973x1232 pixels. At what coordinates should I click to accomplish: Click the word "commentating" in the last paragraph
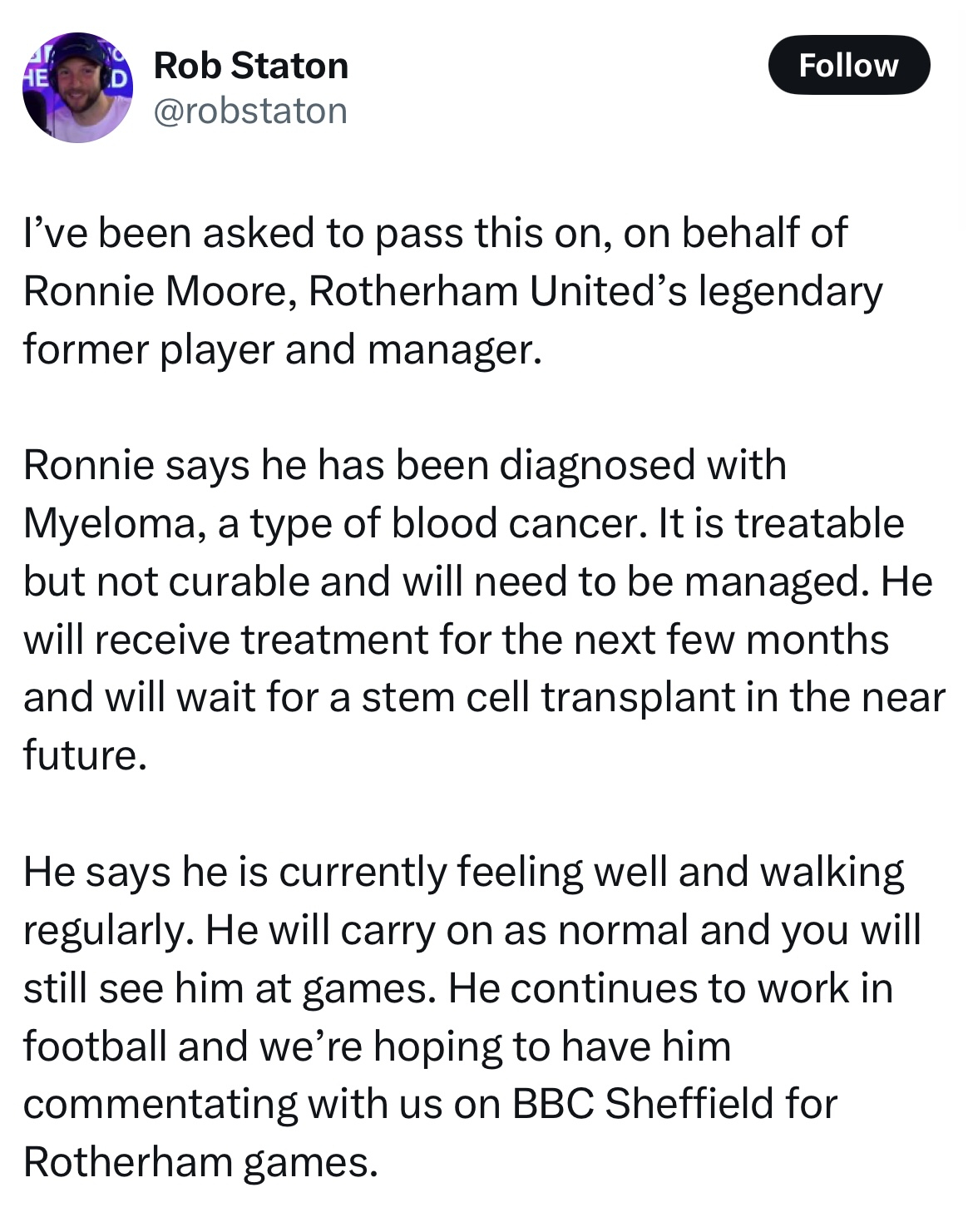[161, 1105]
